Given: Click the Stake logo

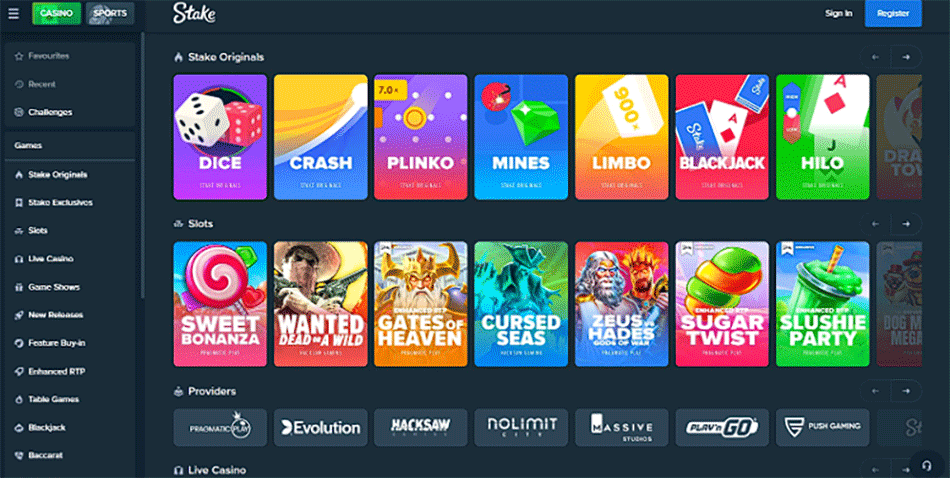Looking at the screenshot, I should coord(194,13).
